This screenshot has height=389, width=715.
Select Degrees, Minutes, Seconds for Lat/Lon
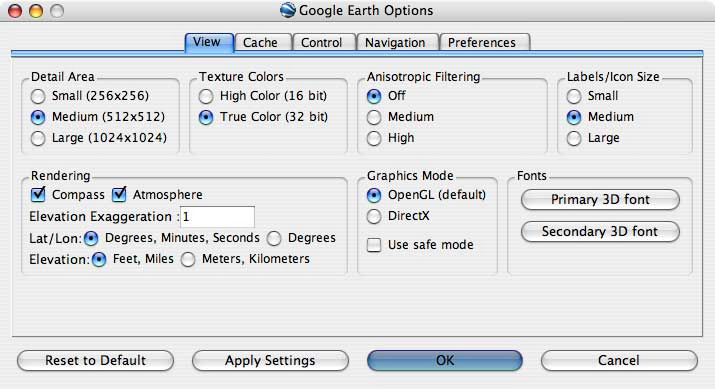point(91,238)
